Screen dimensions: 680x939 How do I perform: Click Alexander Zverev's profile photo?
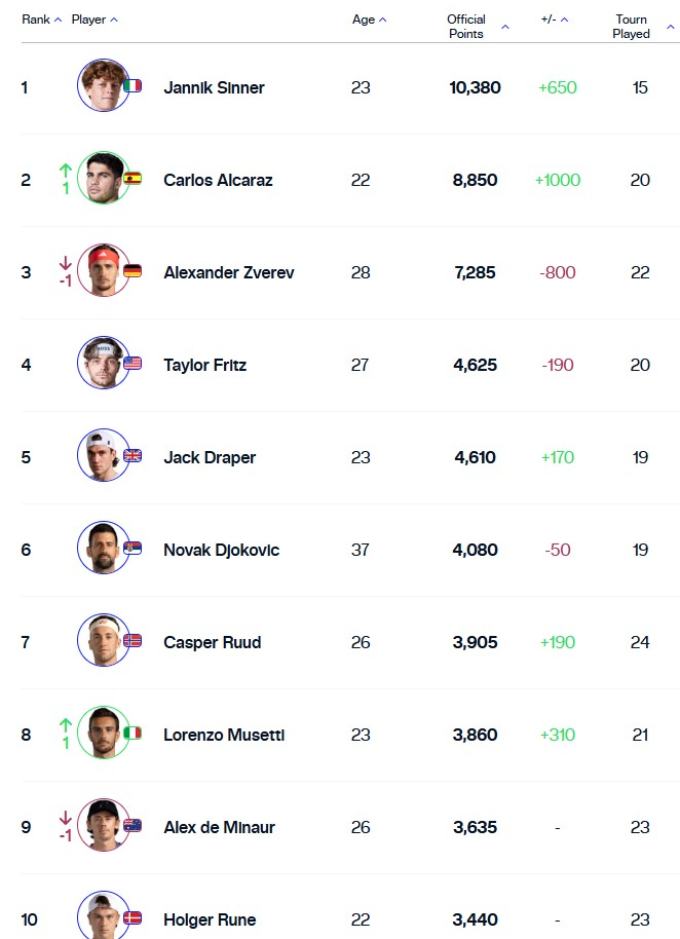tap(102, 271)
